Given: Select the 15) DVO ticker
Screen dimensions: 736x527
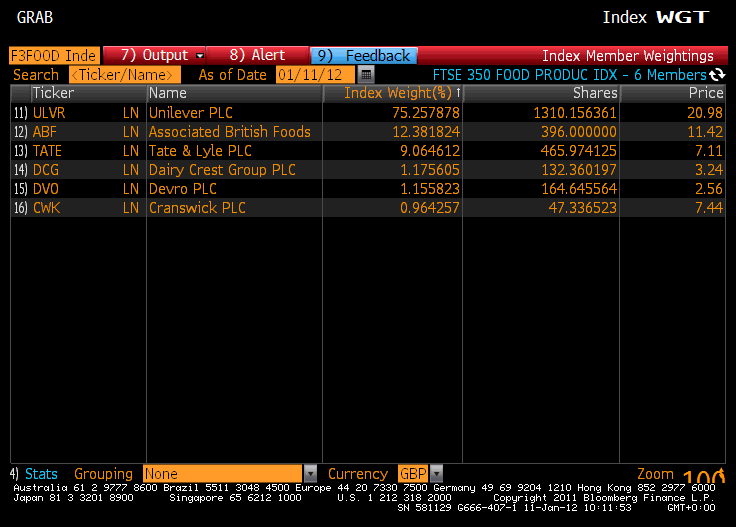Looking at the screenshot, I should coord(46,189).
